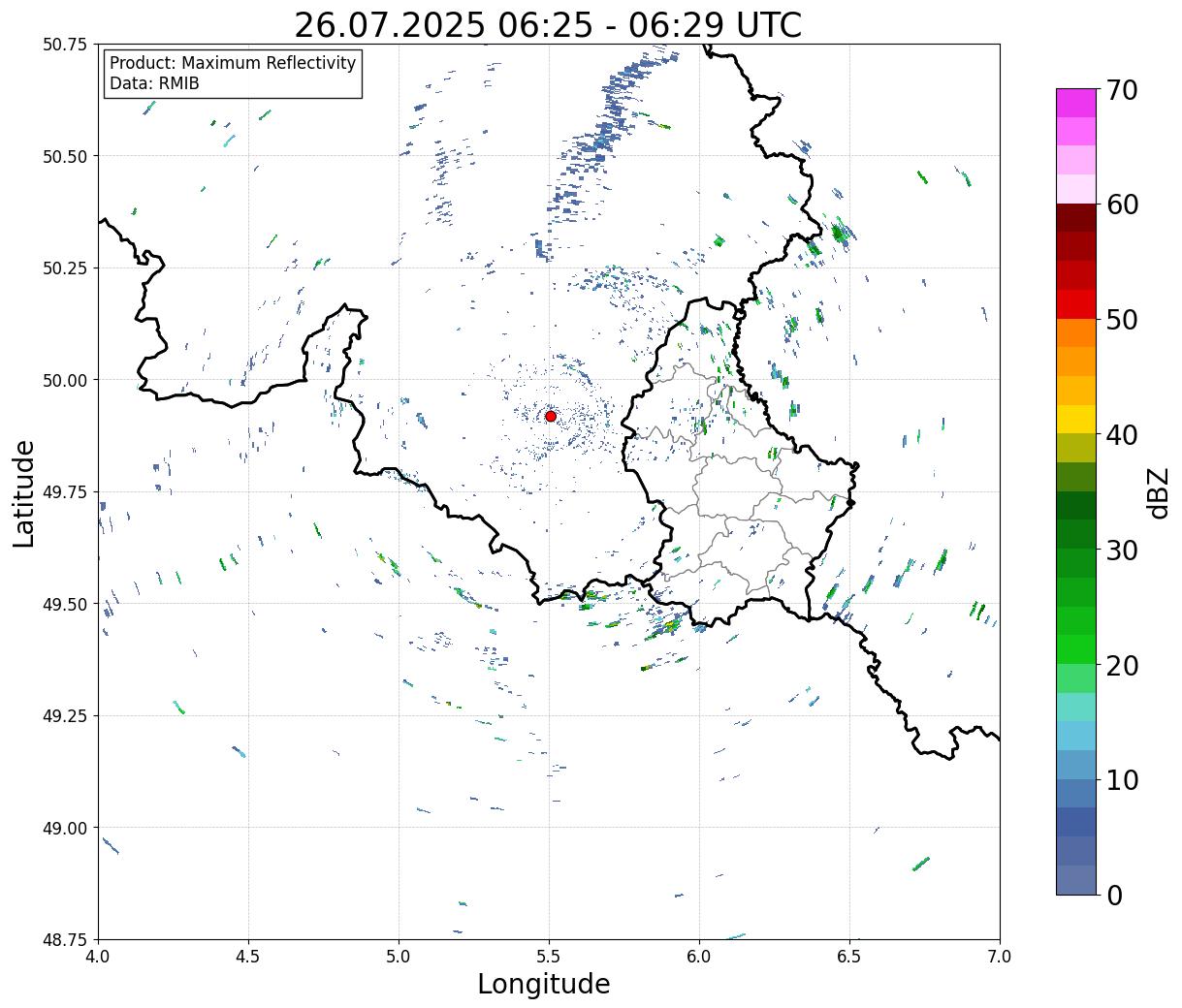The image size is (1182, 1008).
Task: Click the longitude tick label 4.5
Action: click(248, 957)
